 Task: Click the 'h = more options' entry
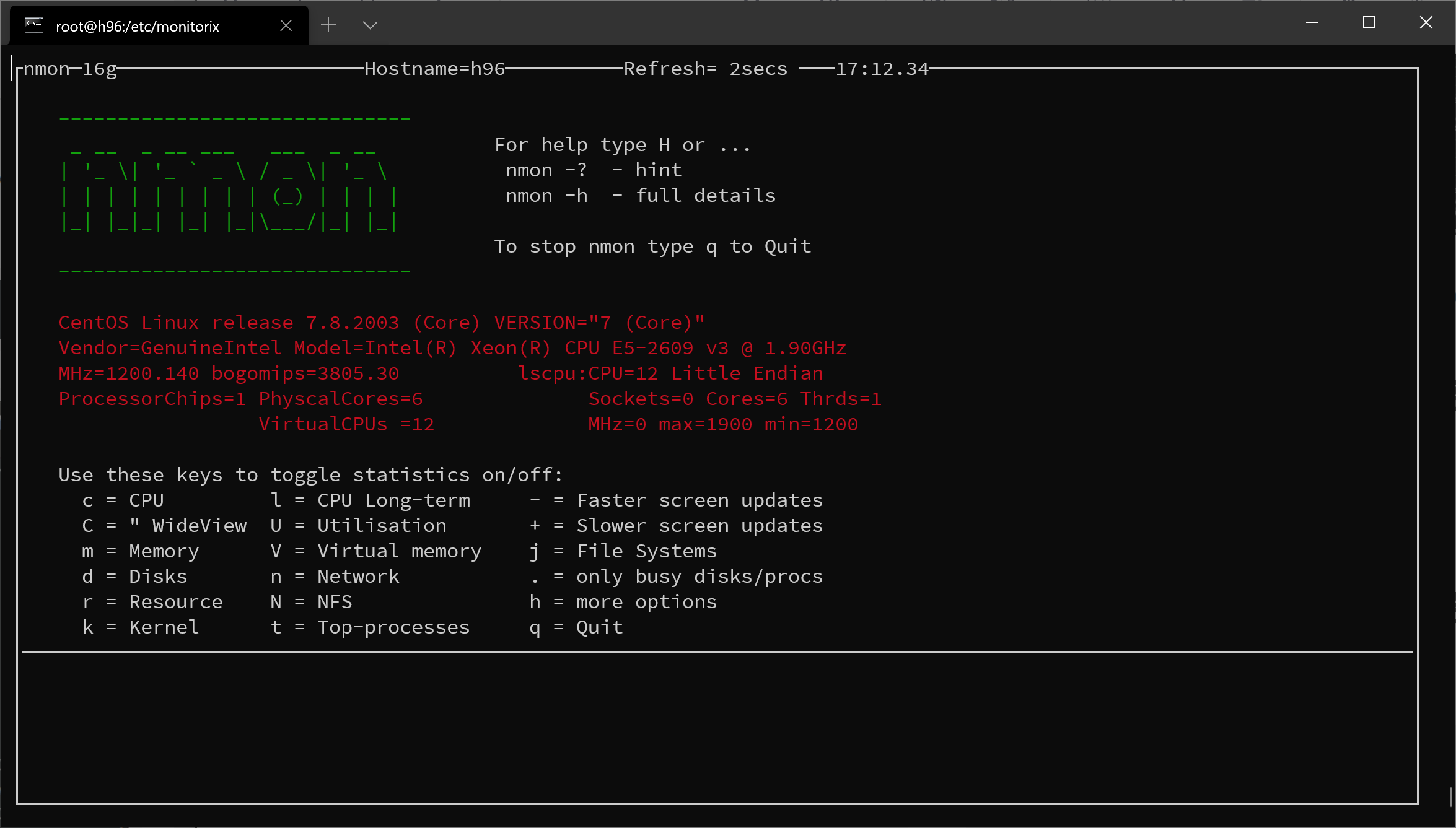coord(623,602)
